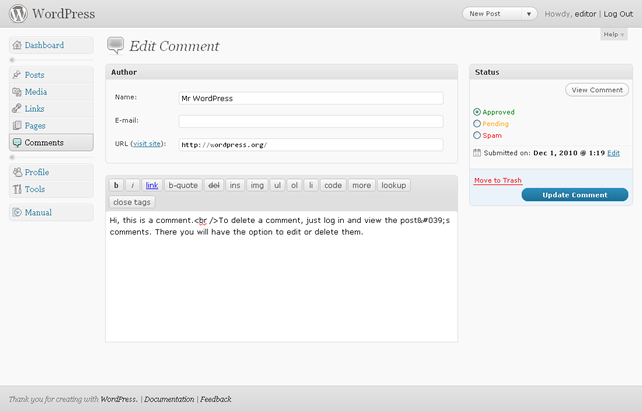Open the Feedback footer link
642x412 pixels.
pyautogui.click(x=216, y=399)
